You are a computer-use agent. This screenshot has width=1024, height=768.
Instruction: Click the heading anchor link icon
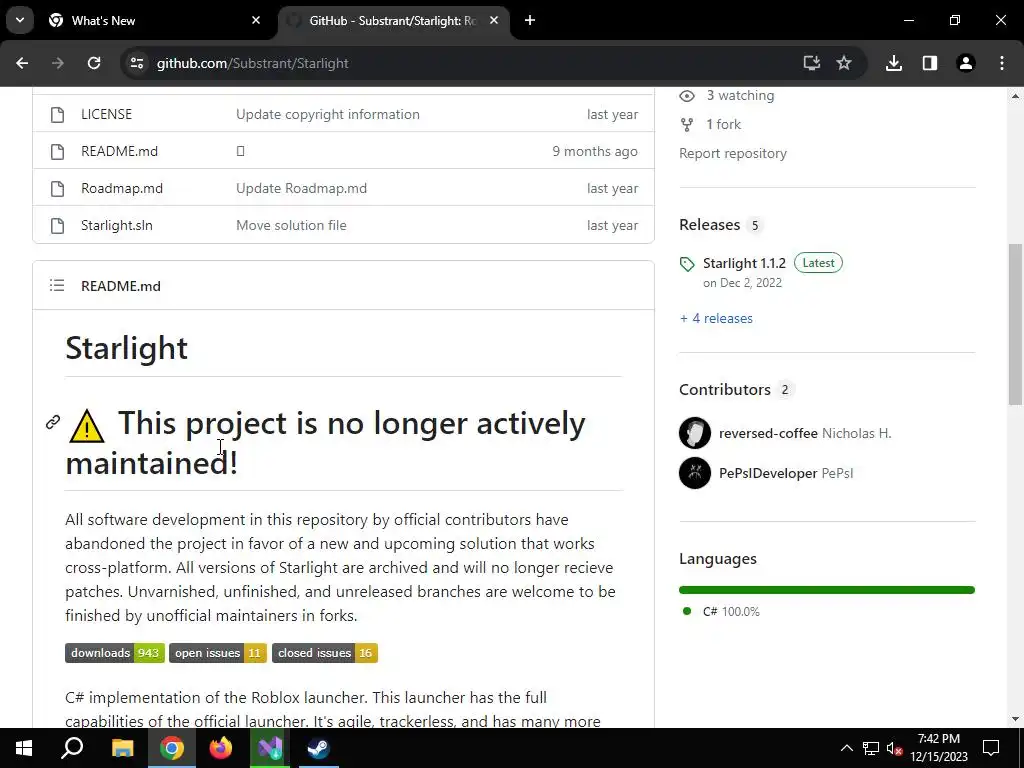tap(53, 423)
